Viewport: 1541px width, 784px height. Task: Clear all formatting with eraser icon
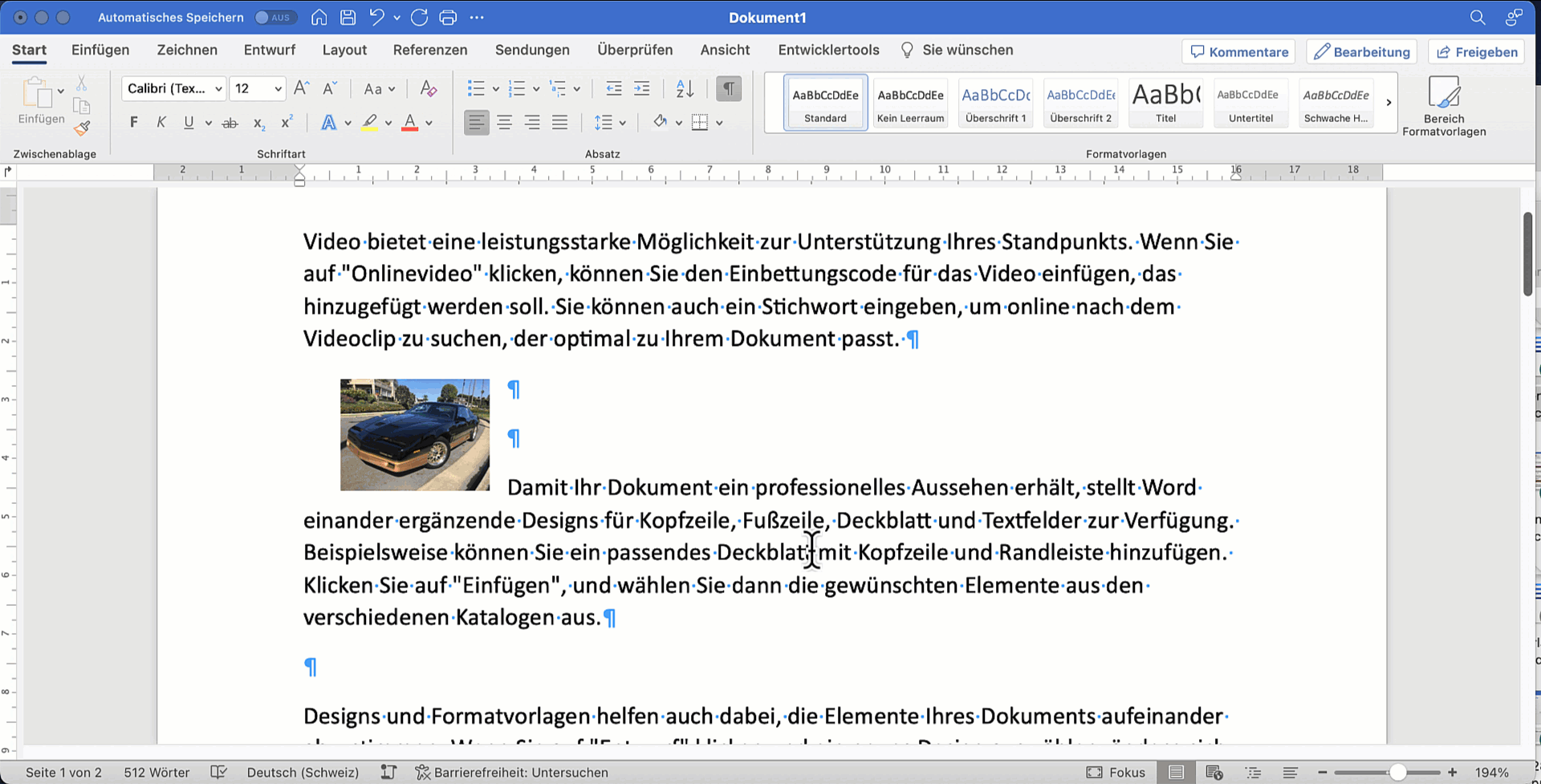(x=429, y=89)
